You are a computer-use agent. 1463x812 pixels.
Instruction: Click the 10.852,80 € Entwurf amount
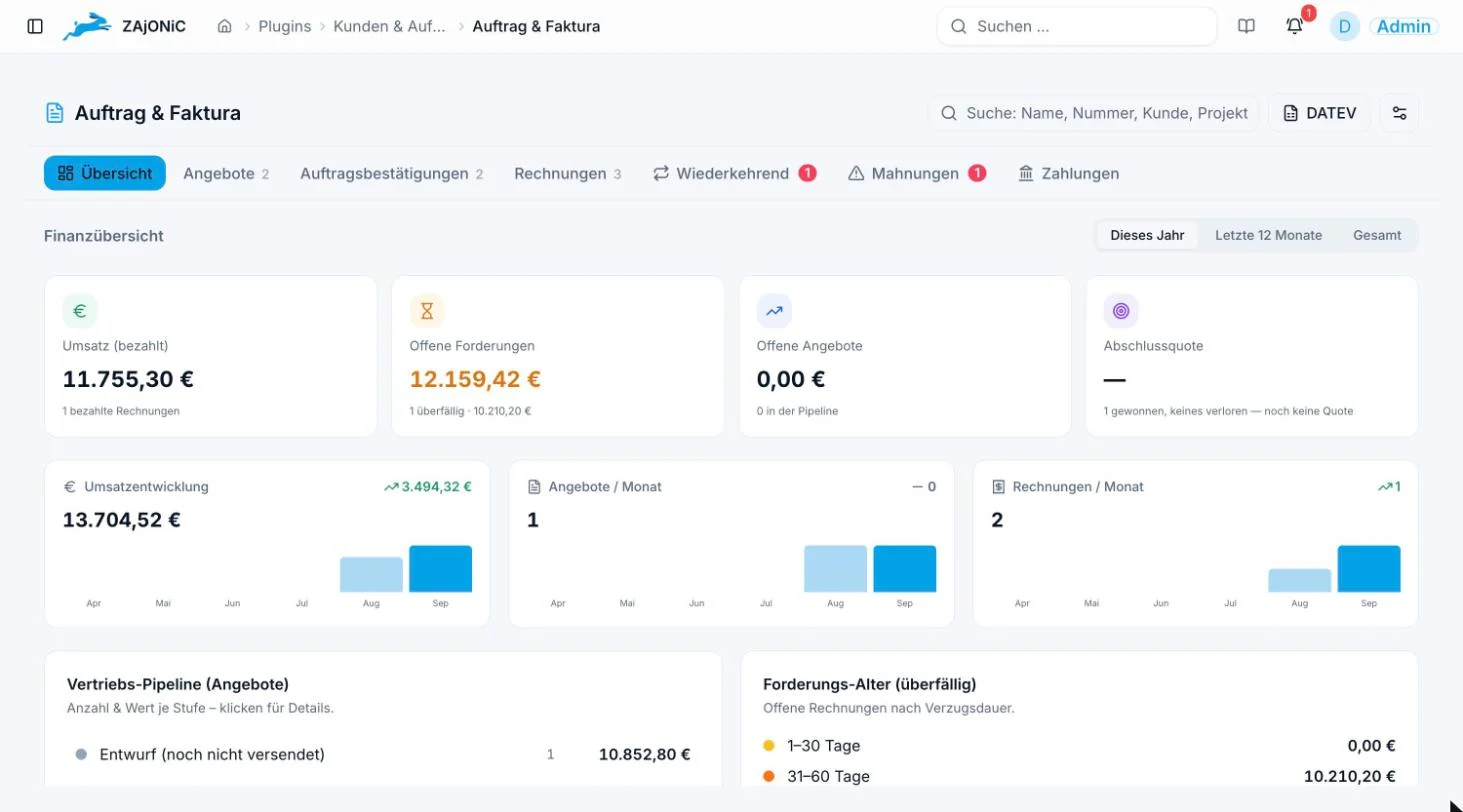pos(645,755)
